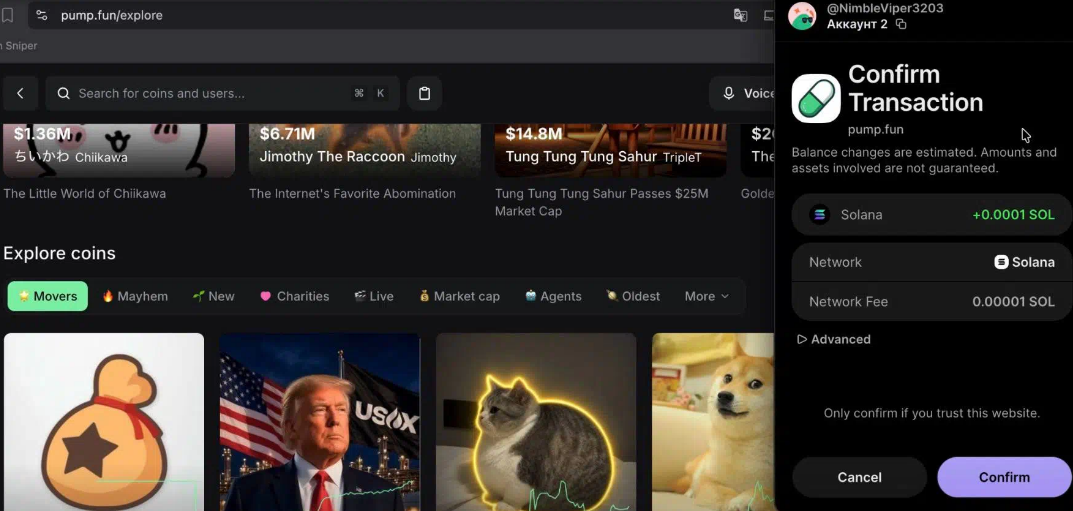Open the glowing cat coin thumbnail
Viewport: 1073px width, 511px height.
point(536,422)
